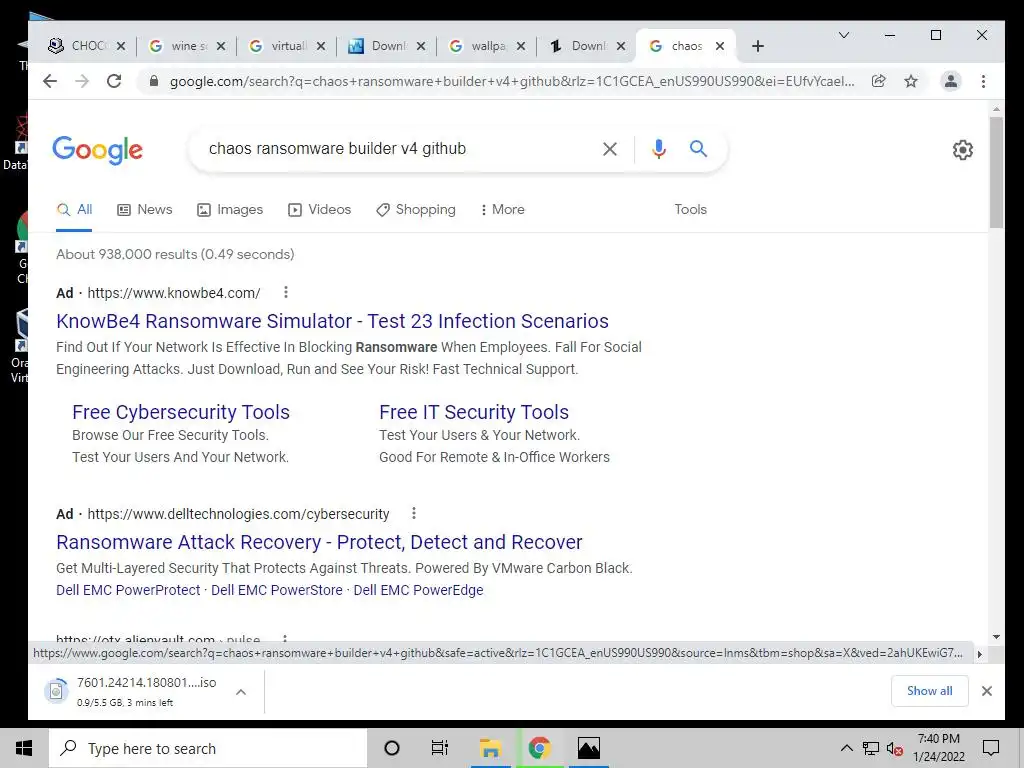Open Windows Start menu
This screenshot has width=1024, height=768.
(x=24, y=748)
